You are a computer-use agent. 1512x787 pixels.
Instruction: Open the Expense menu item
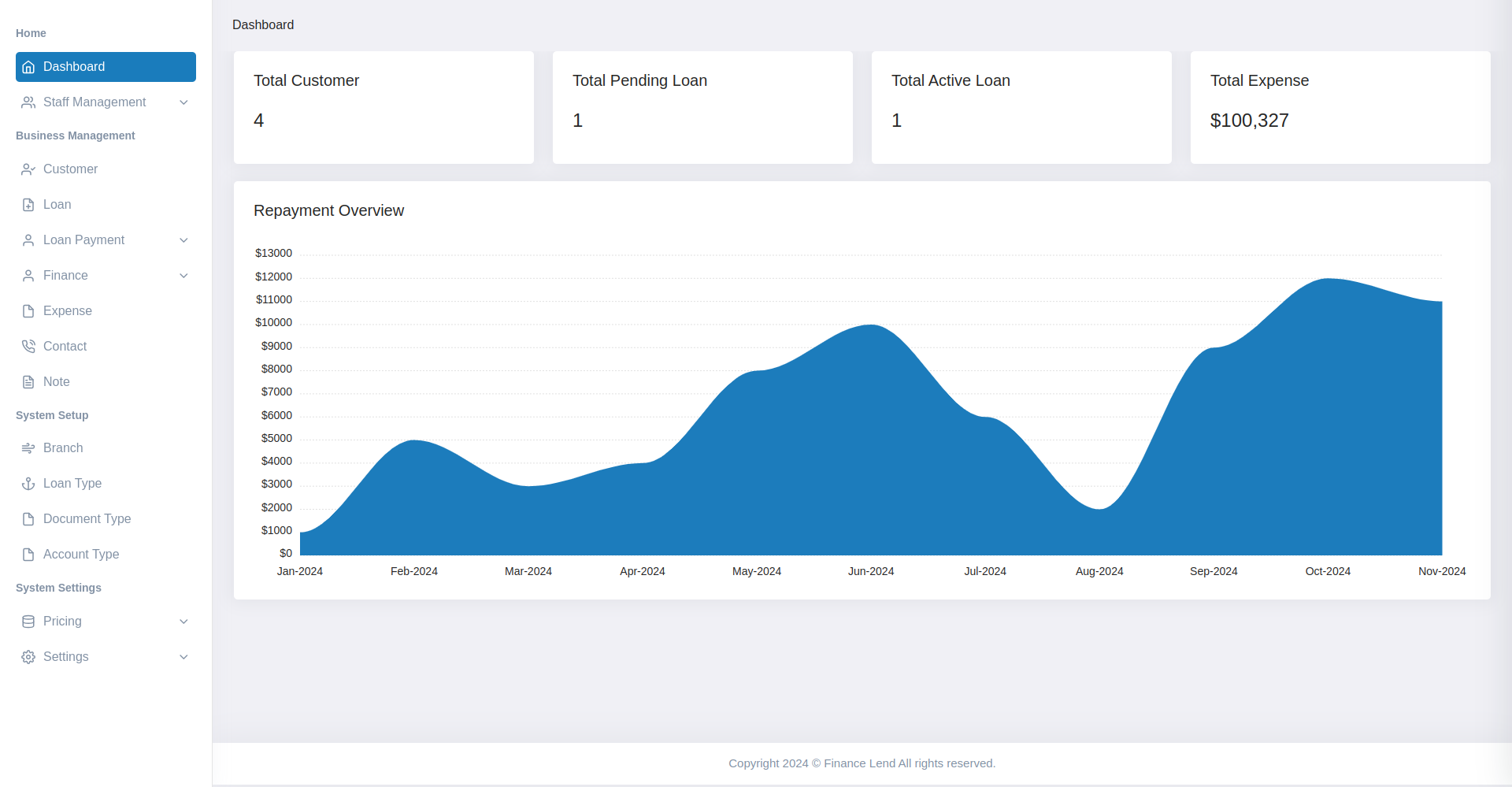coord(68,311)
